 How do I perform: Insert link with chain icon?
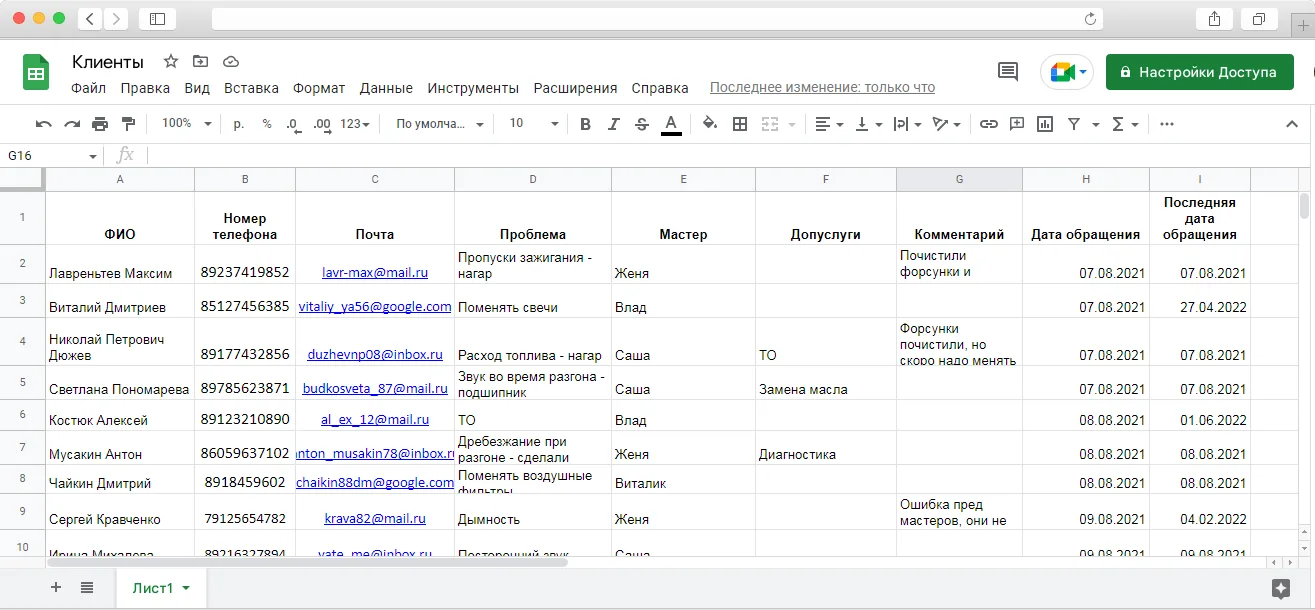(x=989, y=124)
